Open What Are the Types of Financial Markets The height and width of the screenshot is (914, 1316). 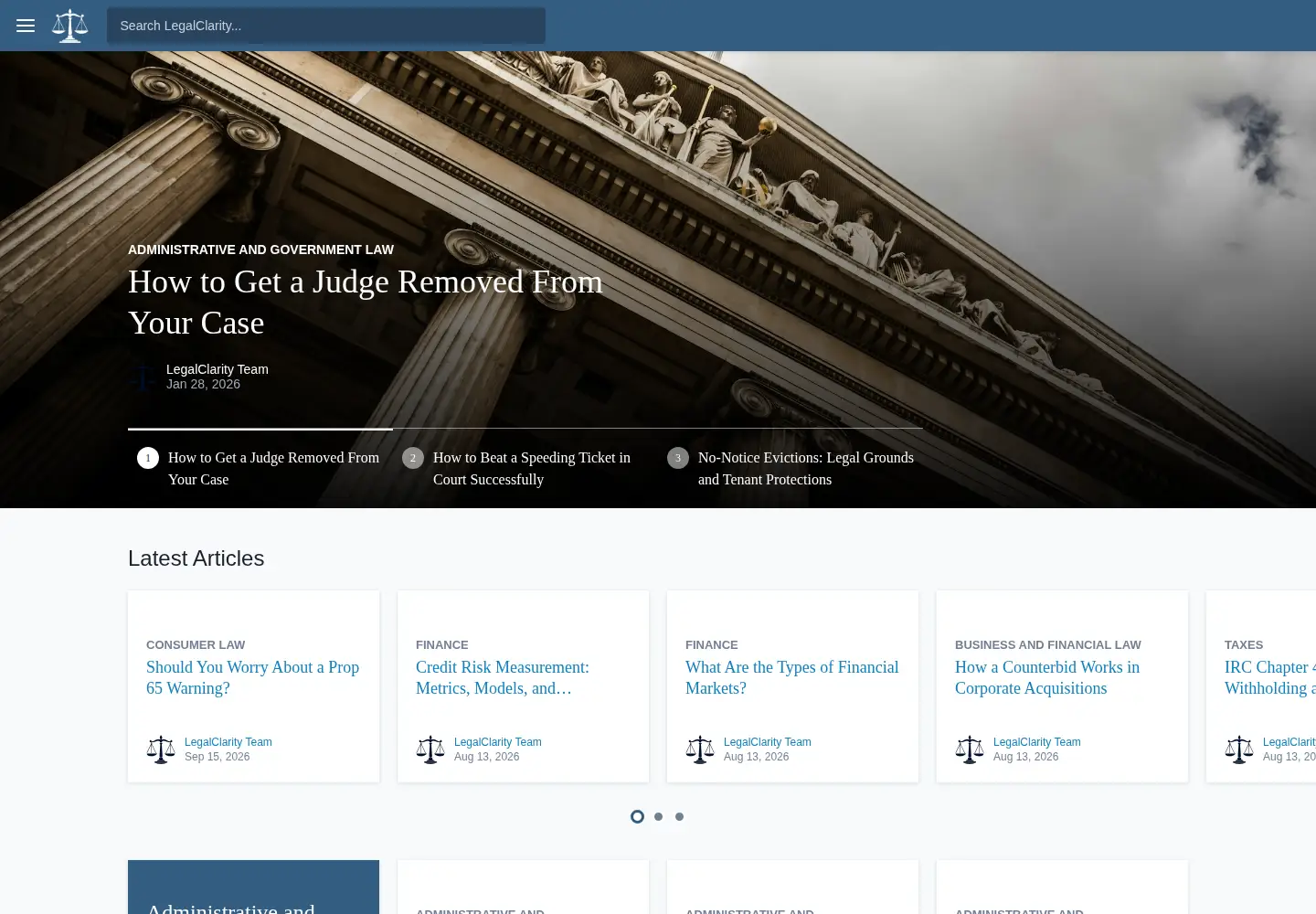click(792, 677)
